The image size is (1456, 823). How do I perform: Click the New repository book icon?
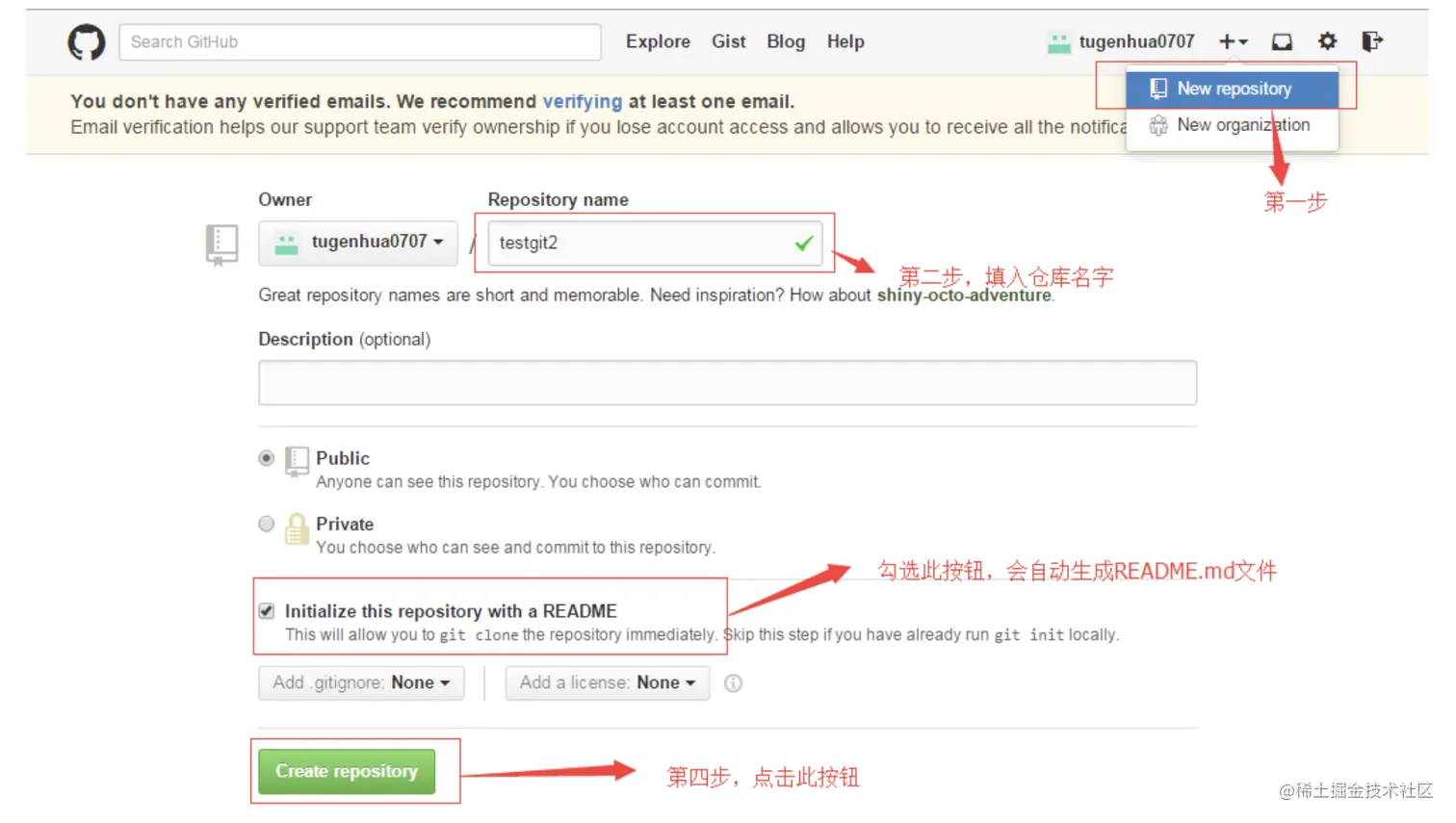[x=1158, y=89]
